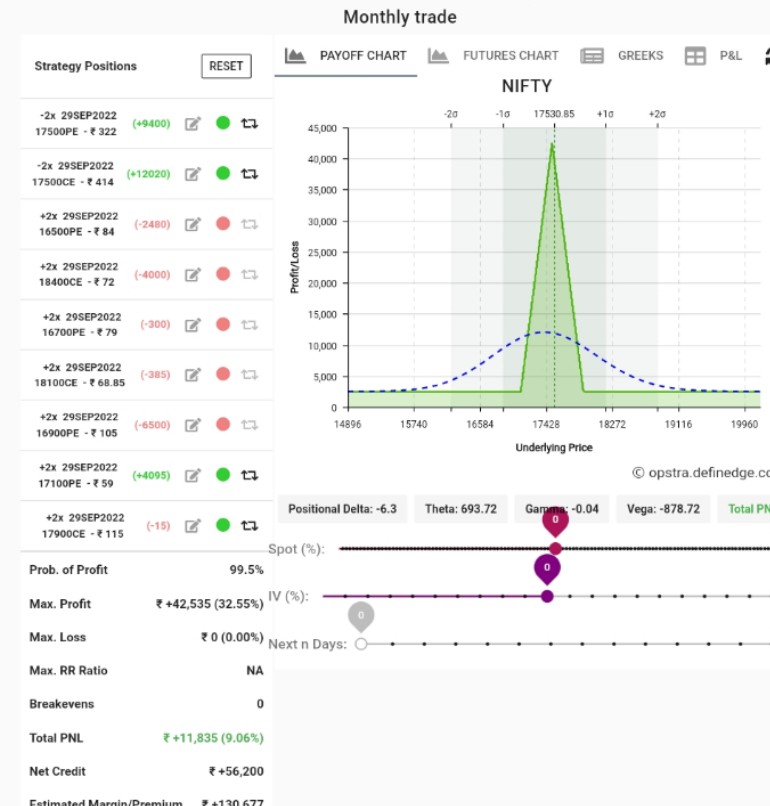
Task: Swap buy/sell for 16700PE position
Action: click(x=249, y=325)
